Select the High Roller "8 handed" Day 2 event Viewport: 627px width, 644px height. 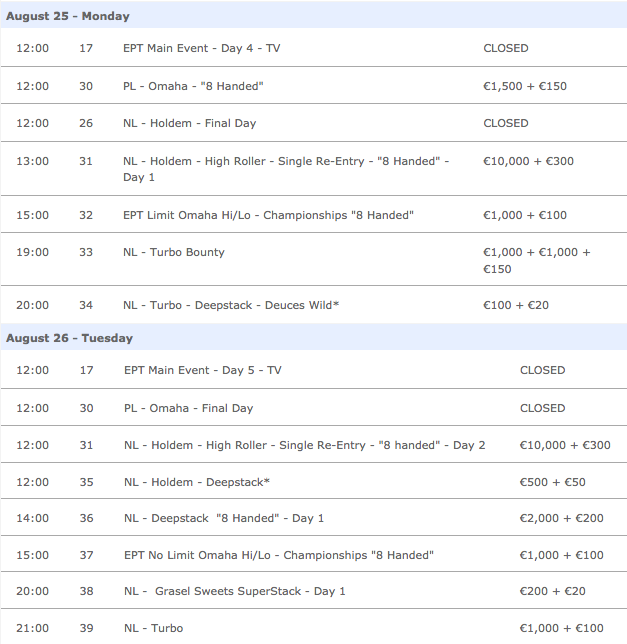[x=304, y=445]
